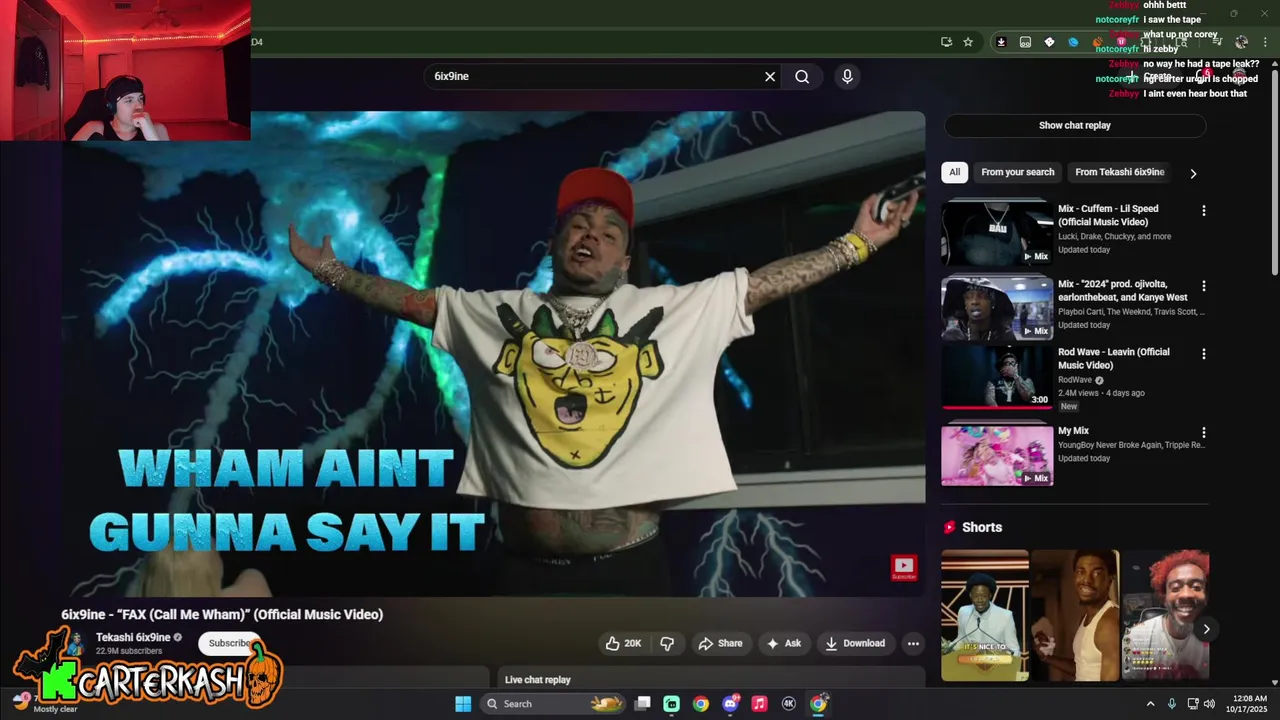Click the install app icon in address bar

946,42
